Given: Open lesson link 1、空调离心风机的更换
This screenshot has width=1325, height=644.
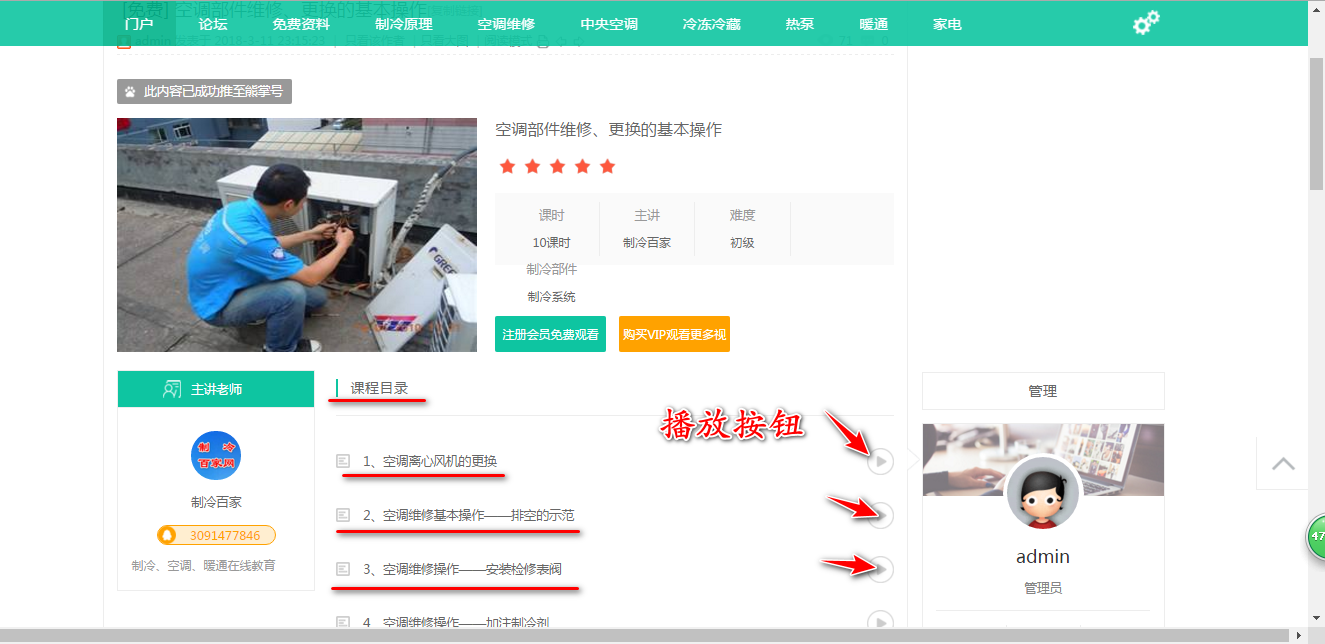Looking at the screenshot, I should coord(430,461).
